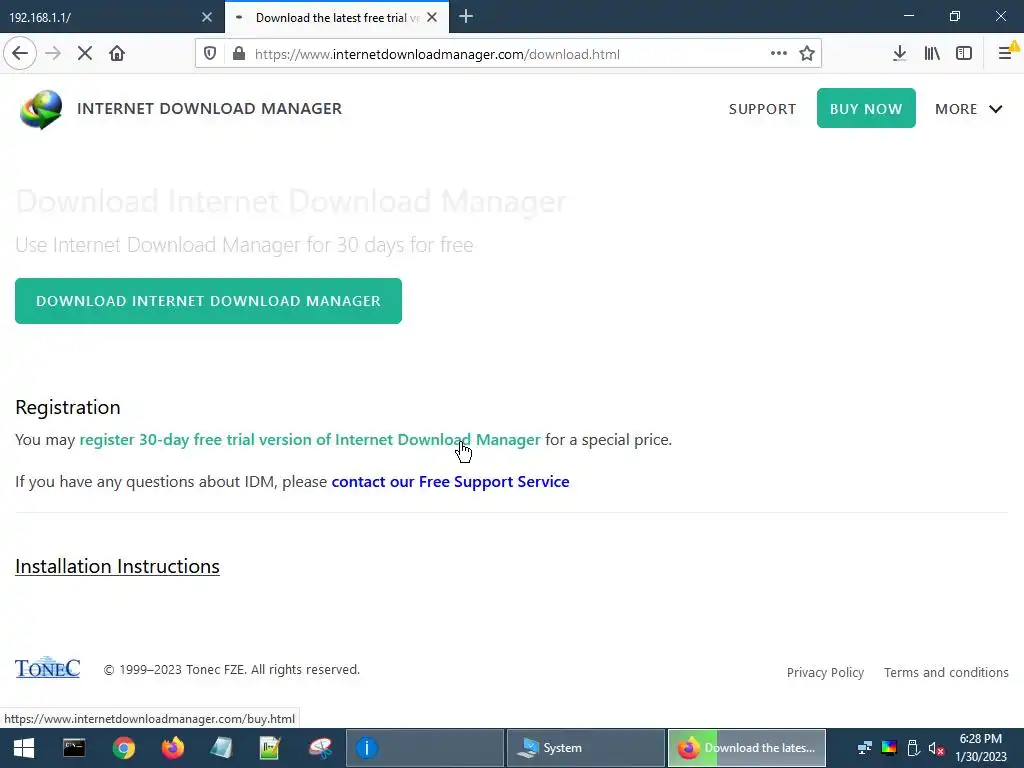Go back with the browser back arrow

tap(20, 54)
